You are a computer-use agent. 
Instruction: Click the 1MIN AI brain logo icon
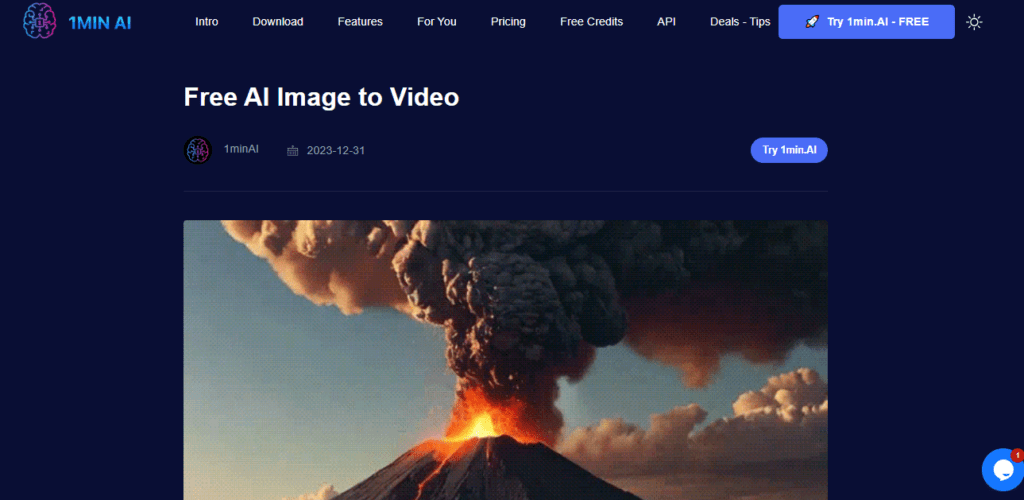point(39,21)
